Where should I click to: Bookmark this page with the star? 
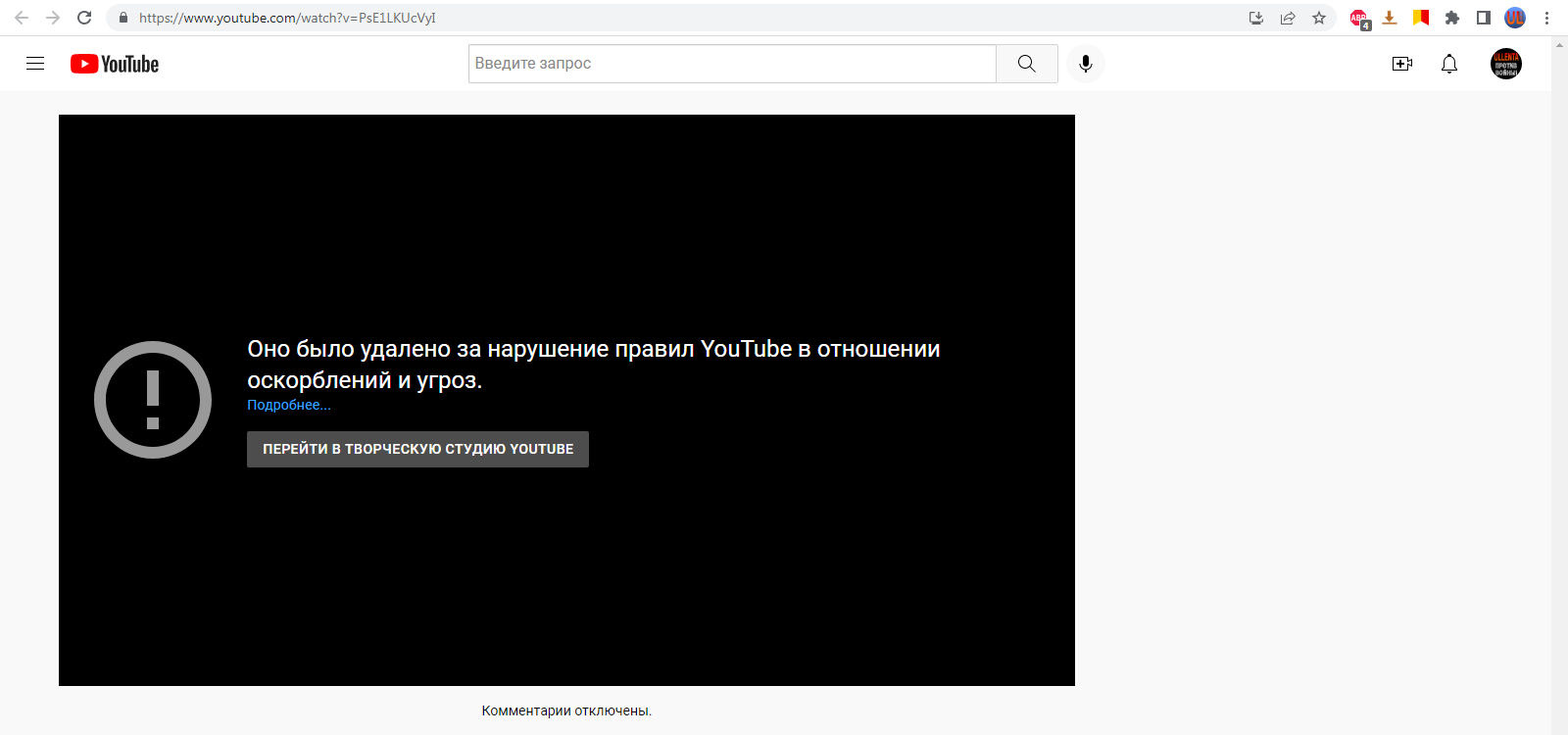pyautogui.click(x=1319, y=18)
